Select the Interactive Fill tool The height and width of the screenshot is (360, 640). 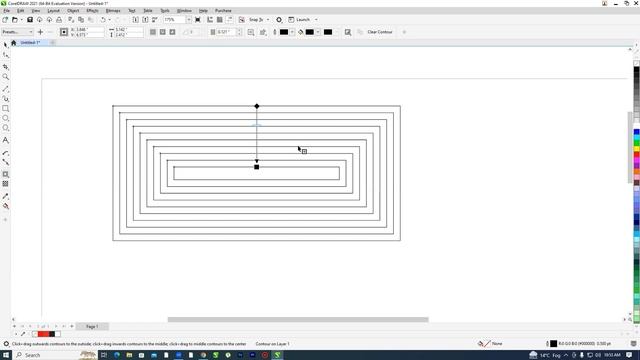pos(5,206)
